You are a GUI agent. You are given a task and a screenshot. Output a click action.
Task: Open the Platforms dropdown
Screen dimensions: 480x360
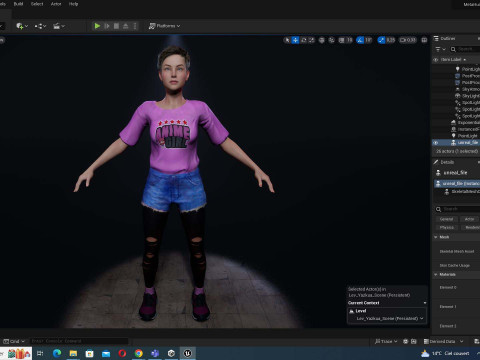coord(164,26)
